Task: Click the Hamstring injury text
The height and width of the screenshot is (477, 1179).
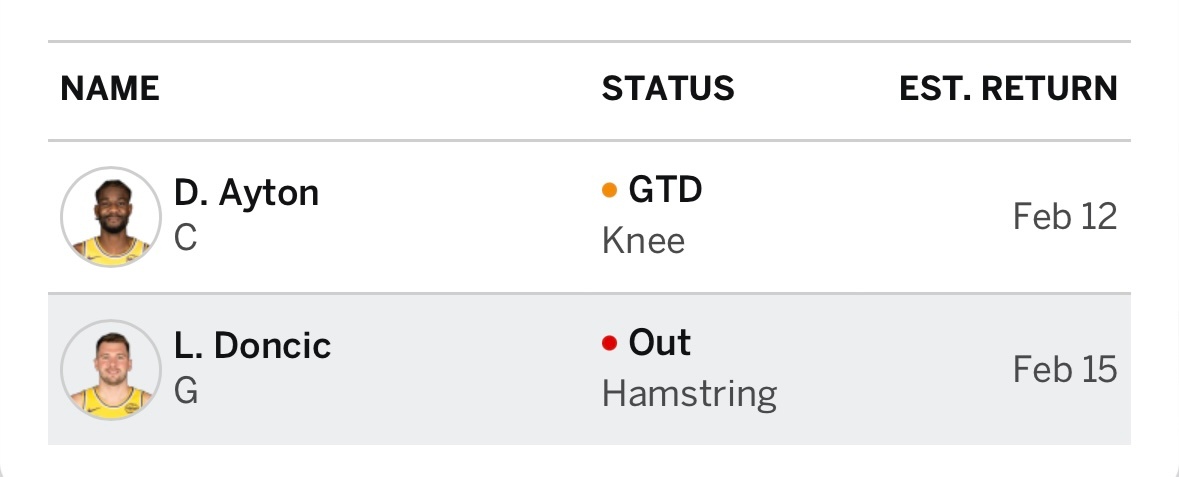Action: point(689,394)
